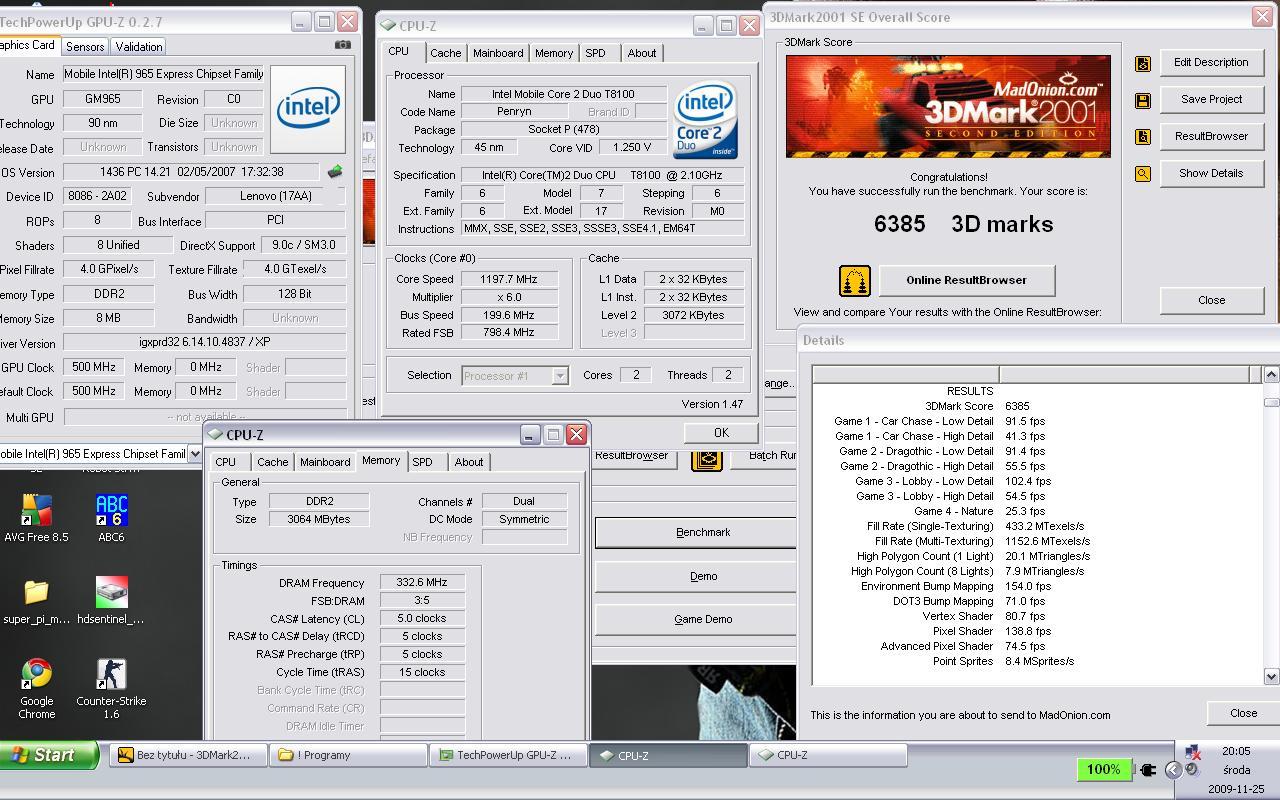1280x800 pixels.
Task: Click the yellow icon beside Batch Run
Action: (707, 458)
